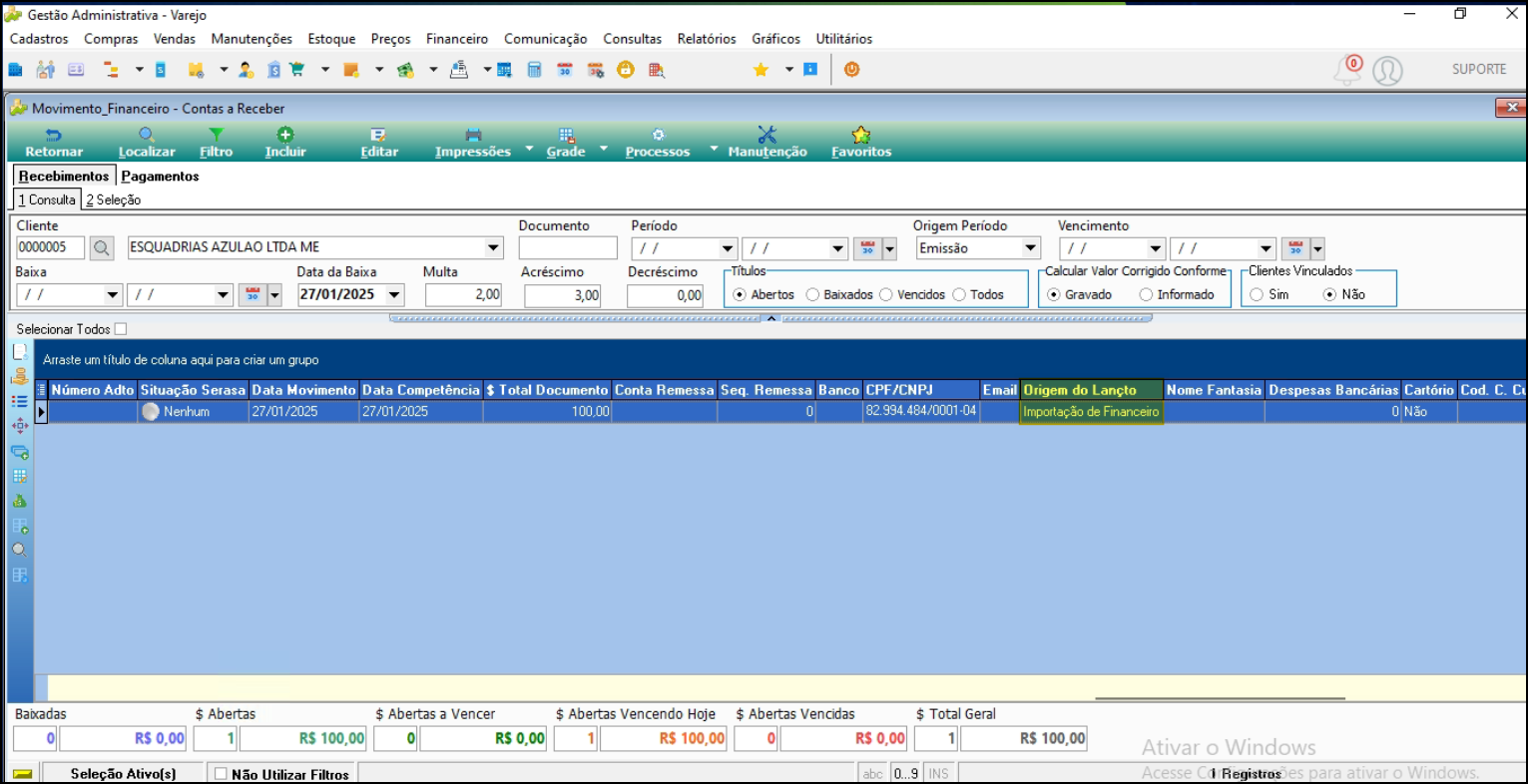
Task: Open the Utilitários menu
Action: pos(844,39)
